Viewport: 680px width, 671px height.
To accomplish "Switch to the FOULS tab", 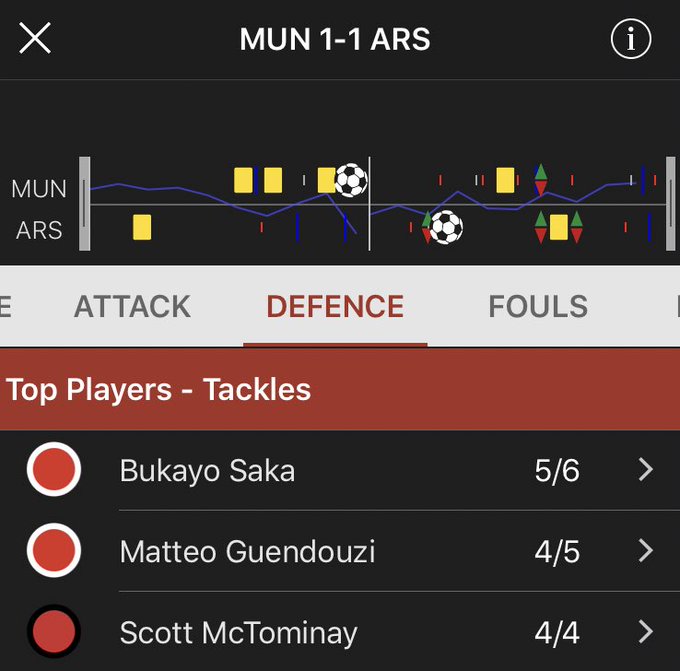I will pyautogui.click(x=538, y=306).
